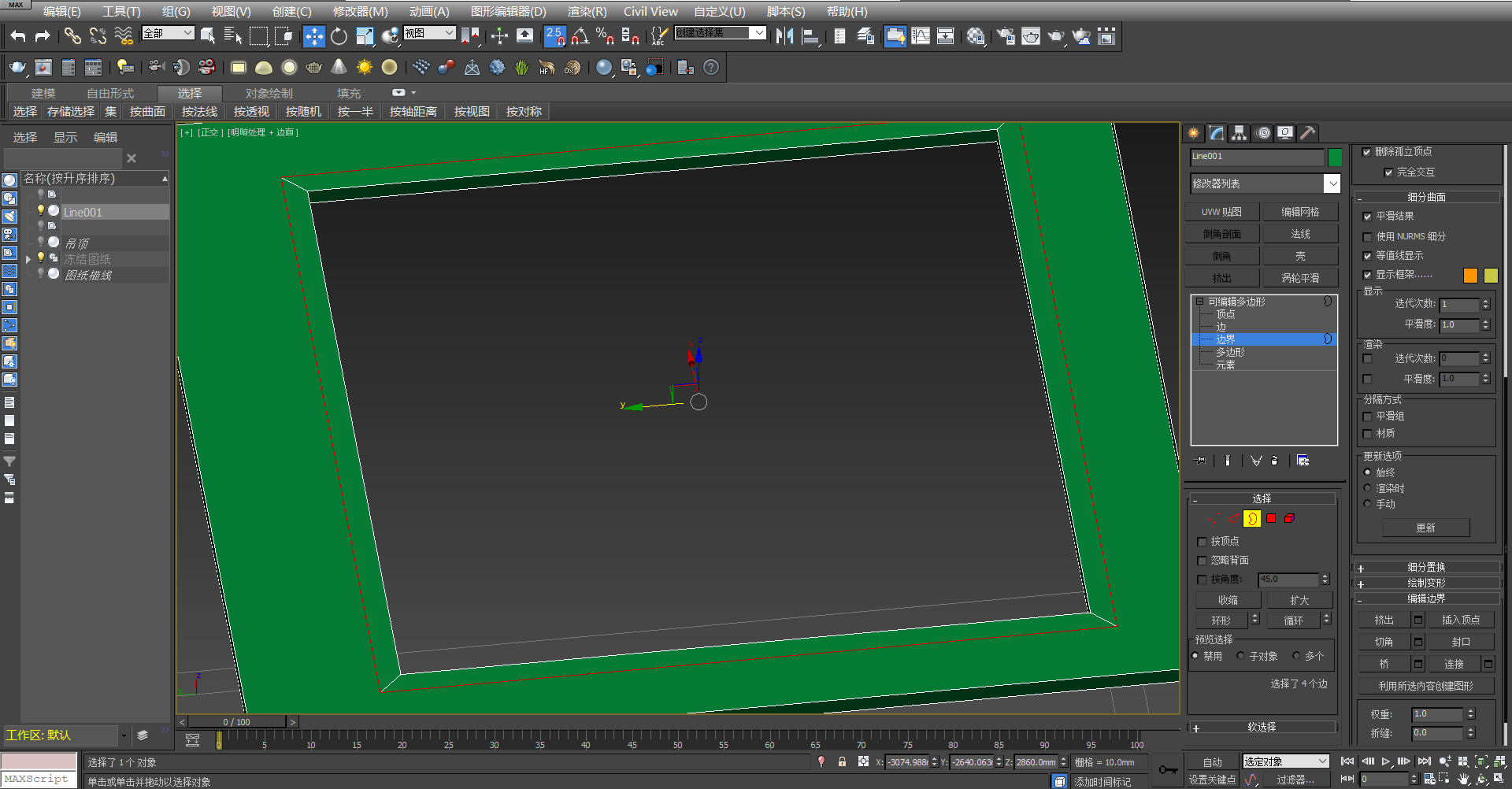Activate the Select and Rotate tool
The image size is (1512, 789).
339,36
